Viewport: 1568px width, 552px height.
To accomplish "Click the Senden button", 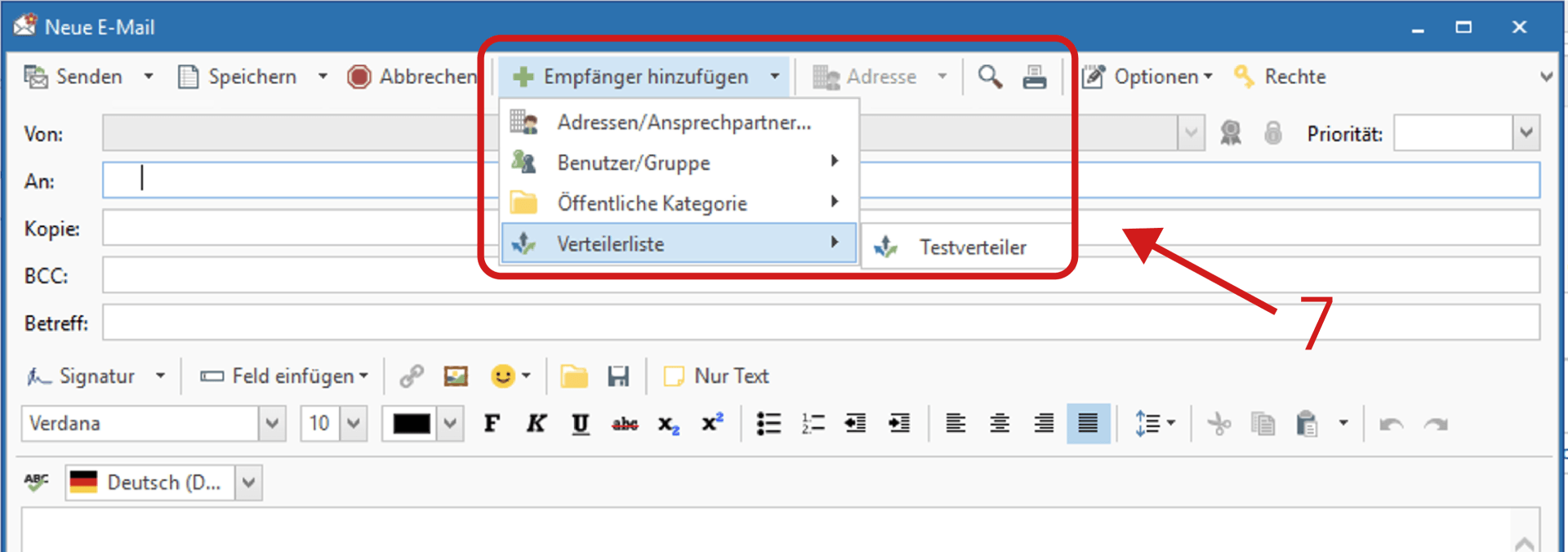I will tap(73, 77).
